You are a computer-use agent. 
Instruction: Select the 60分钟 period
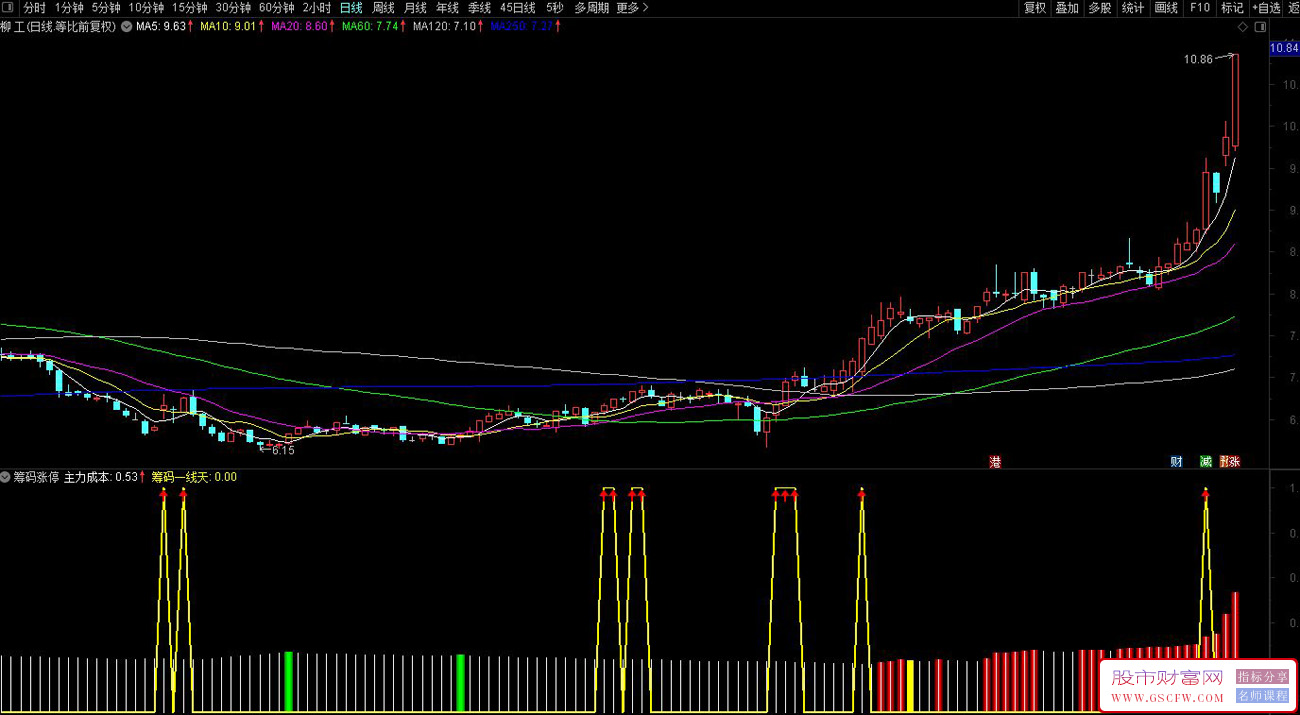(x=277, y=8)
